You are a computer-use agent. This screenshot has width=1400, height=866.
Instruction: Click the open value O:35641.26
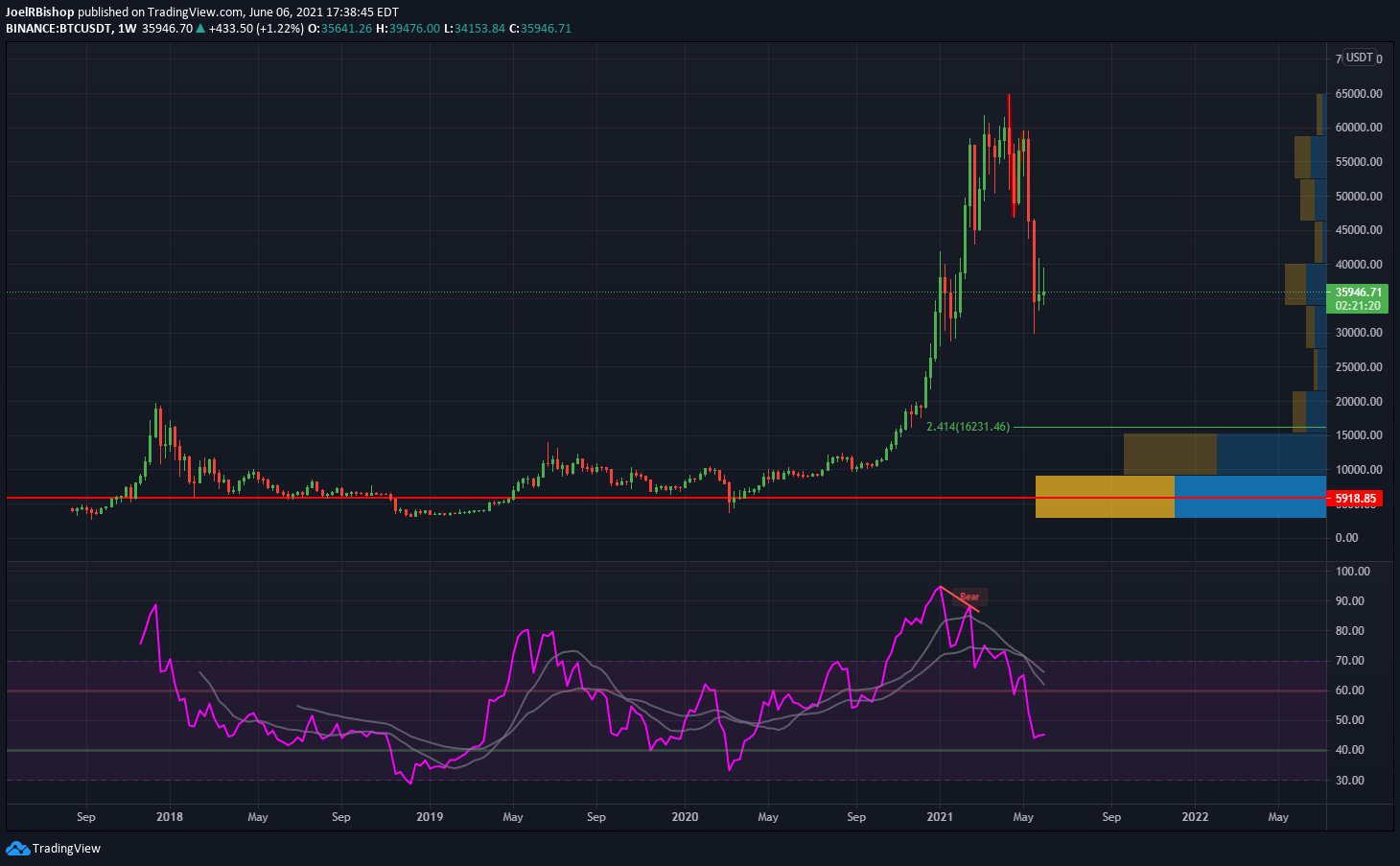[339, 29]
